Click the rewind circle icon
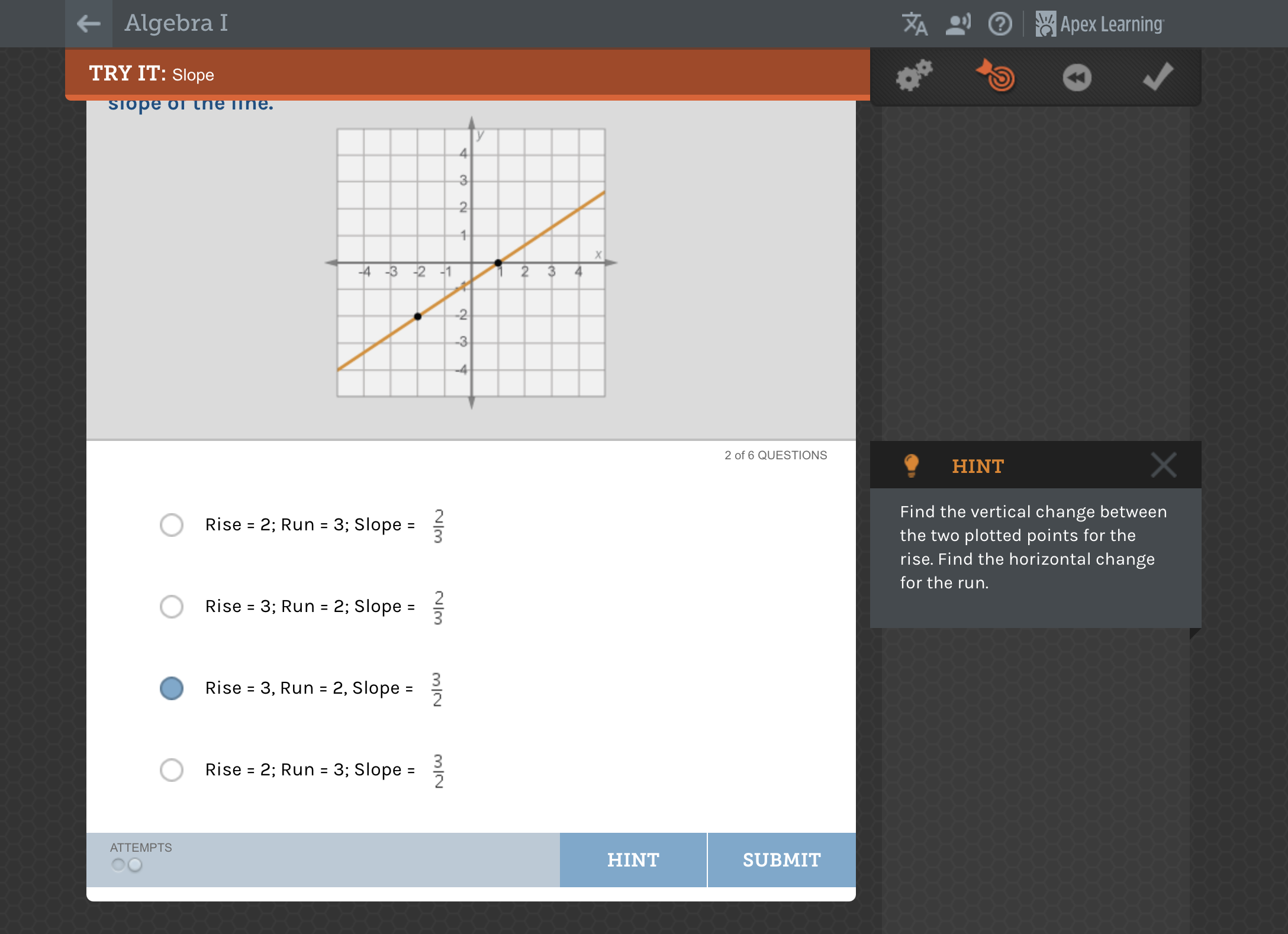 (1077, 77)
